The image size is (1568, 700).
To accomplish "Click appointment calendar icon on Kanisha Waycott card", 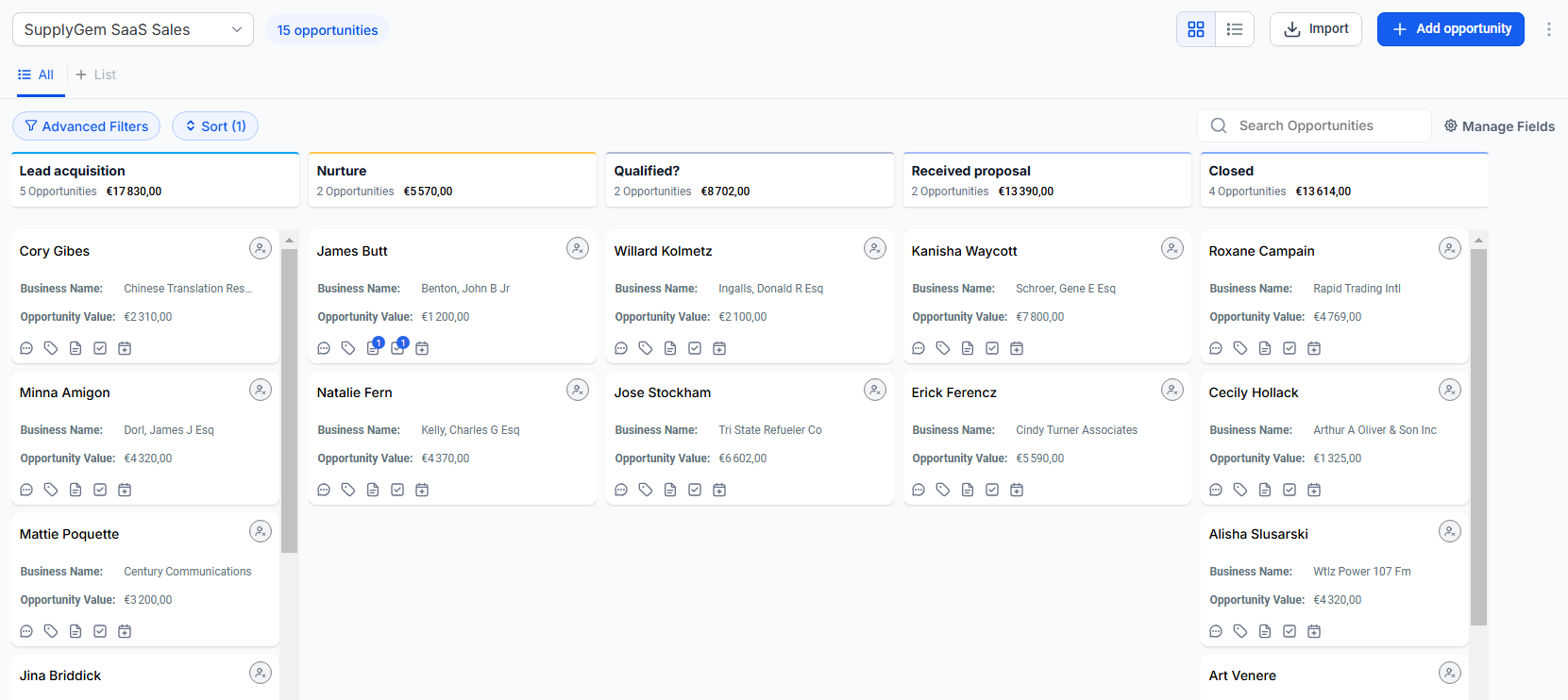I will pos(1017,348).
